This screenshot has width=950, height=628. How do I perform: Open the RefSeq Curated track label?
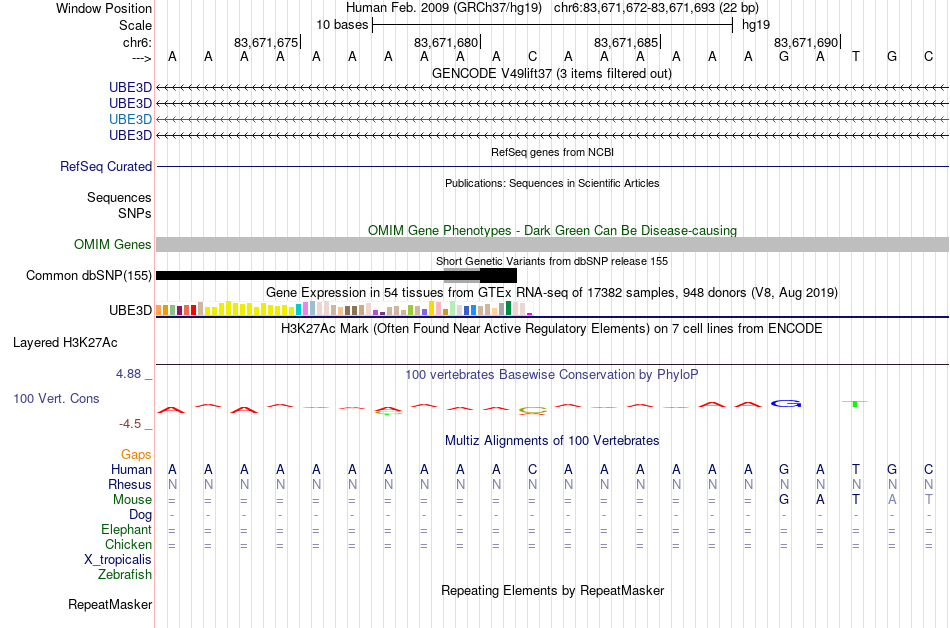106,167
